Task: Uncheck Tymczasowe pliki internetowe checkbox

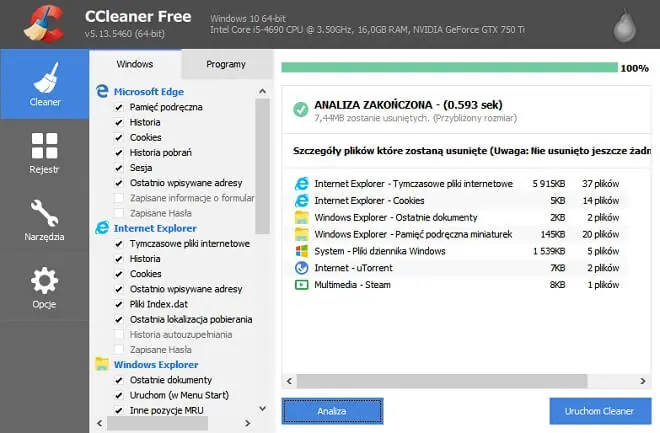Action: point(119,244)
